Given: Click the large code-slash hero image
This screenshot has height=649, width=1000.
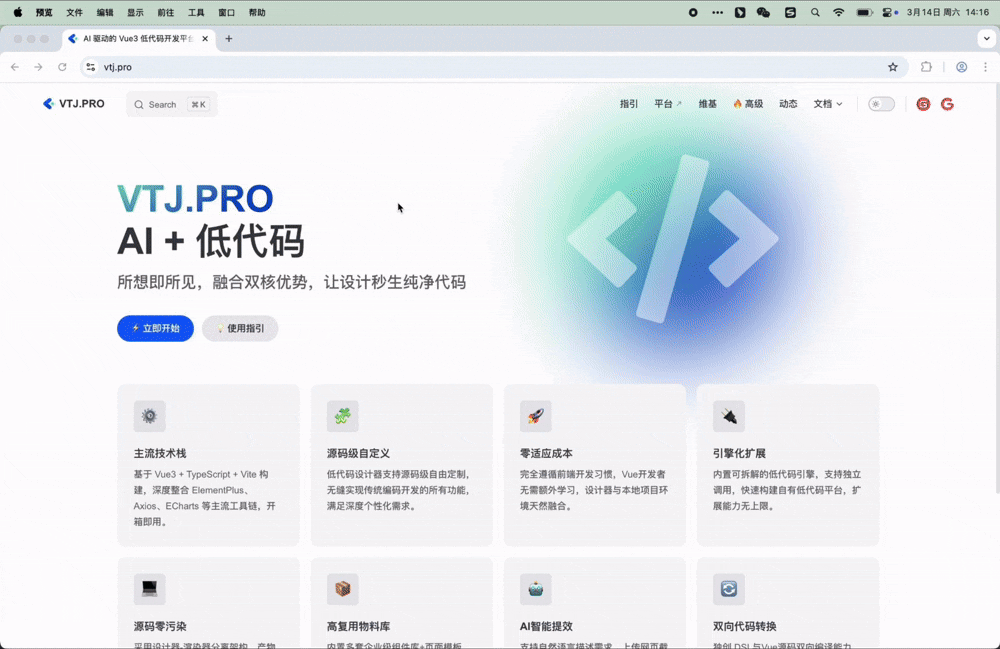Looking at the screenshot, I should [672, 239].
